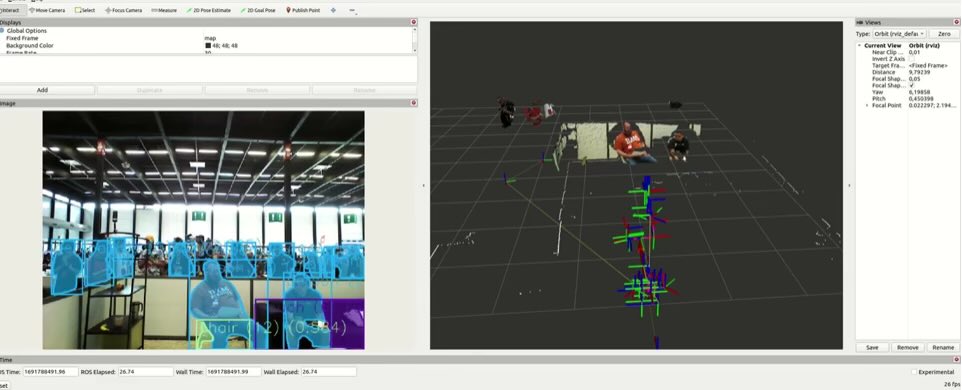Click the add-tool plus icon in toolbar
This screenshot has width=962, height=390.
tap(333, 10)
